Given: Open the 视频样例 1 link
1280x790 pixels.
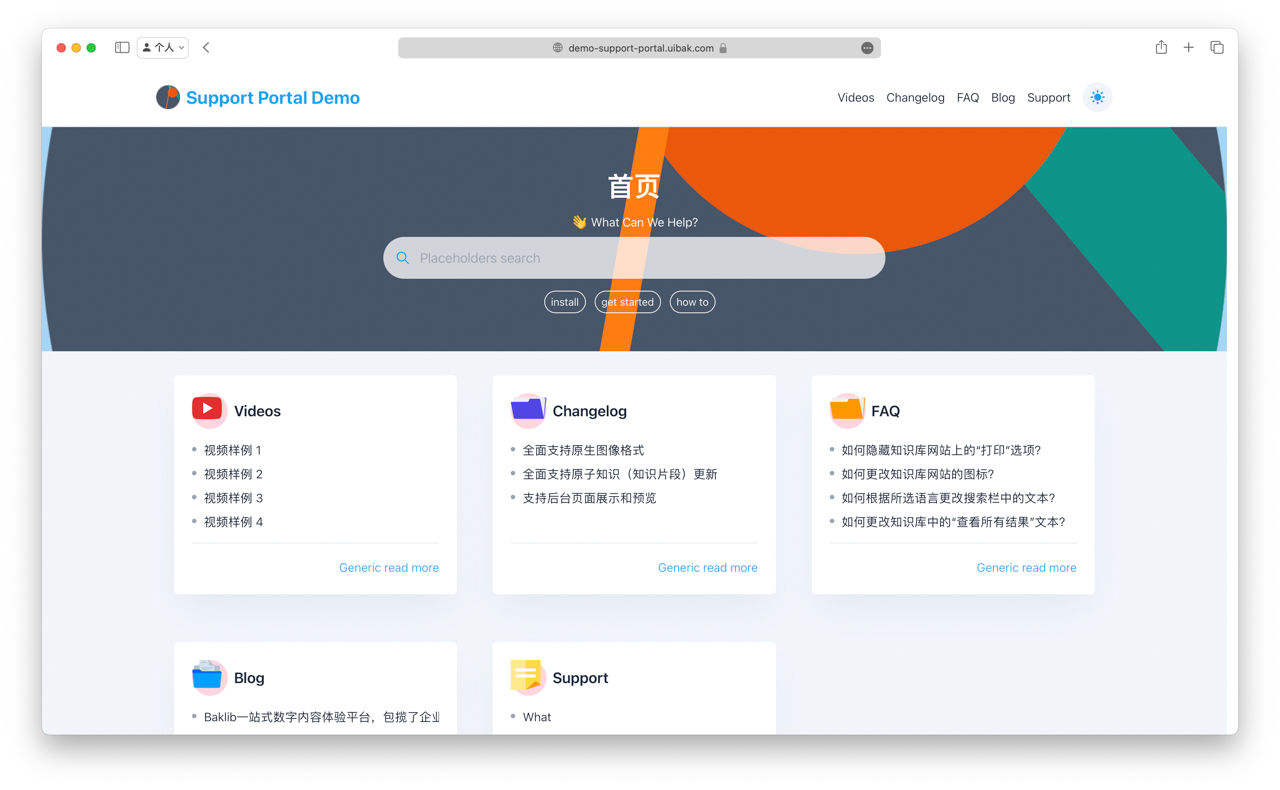Looking at the screenshot, I should click(x=233, y=449).
